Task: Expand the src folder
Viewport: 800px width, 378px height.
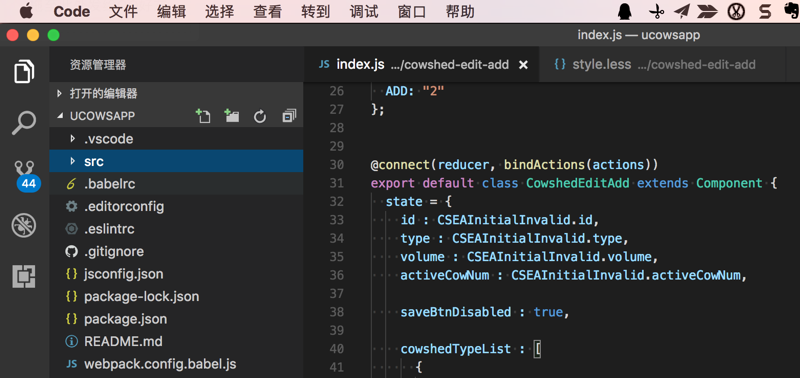Action: tap(94, 161)
